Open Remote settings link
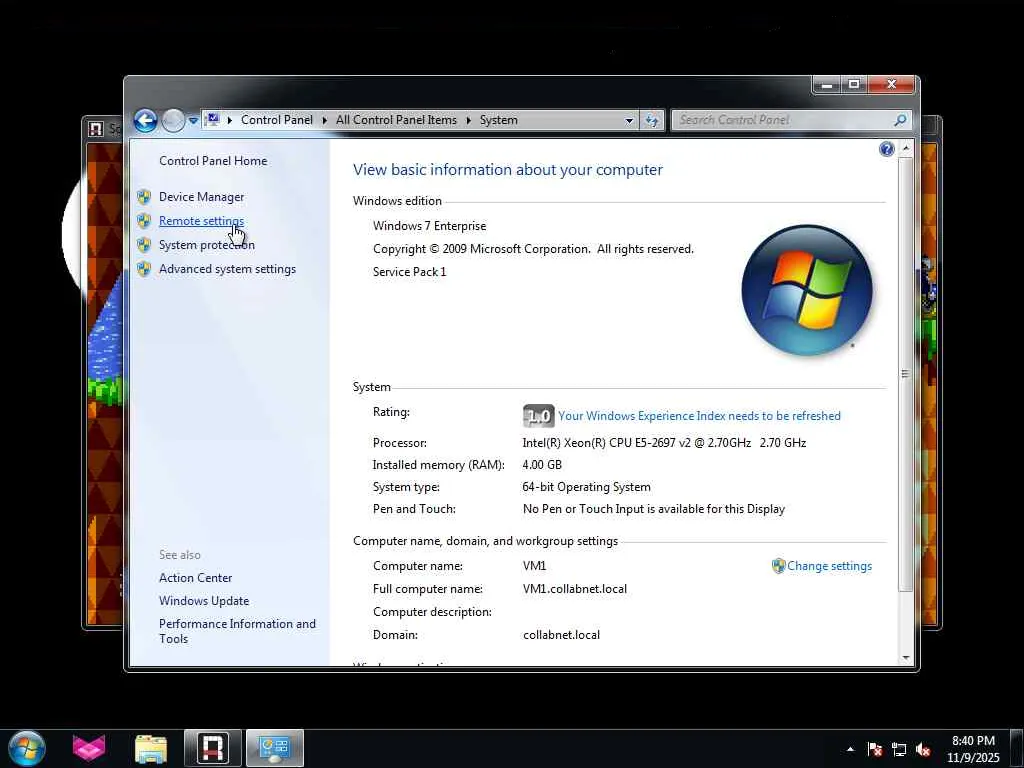This screenshot has width=1024, height=768. [201, 221]
